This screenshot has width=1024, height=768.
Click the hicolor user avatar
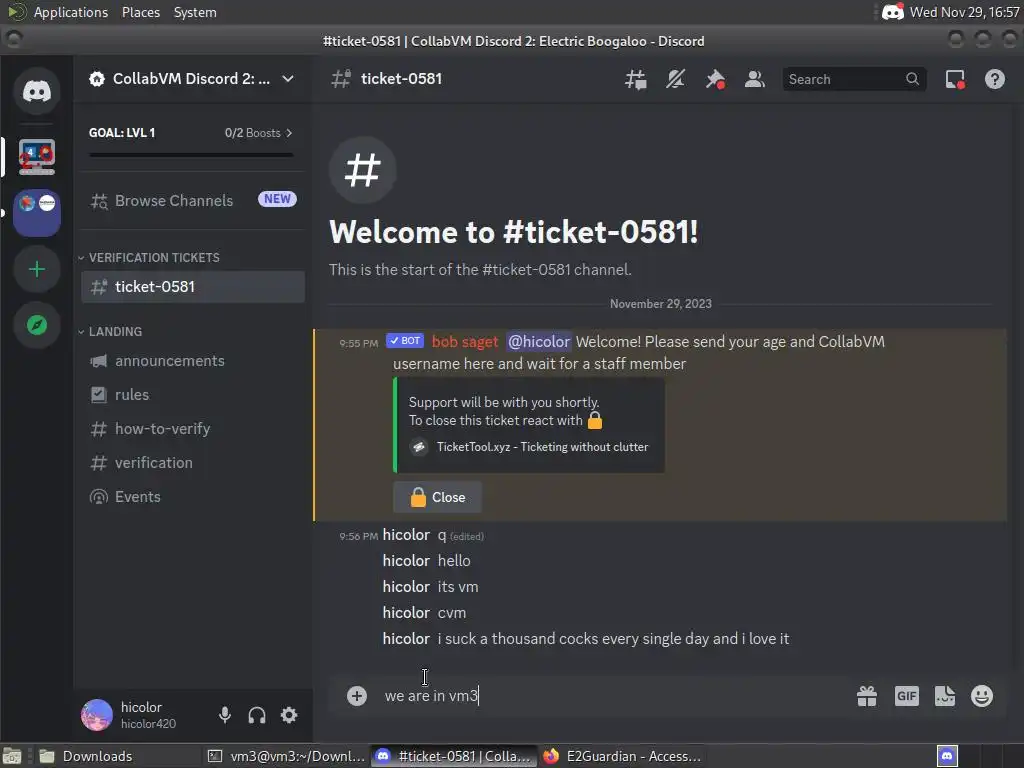point(97,714)
